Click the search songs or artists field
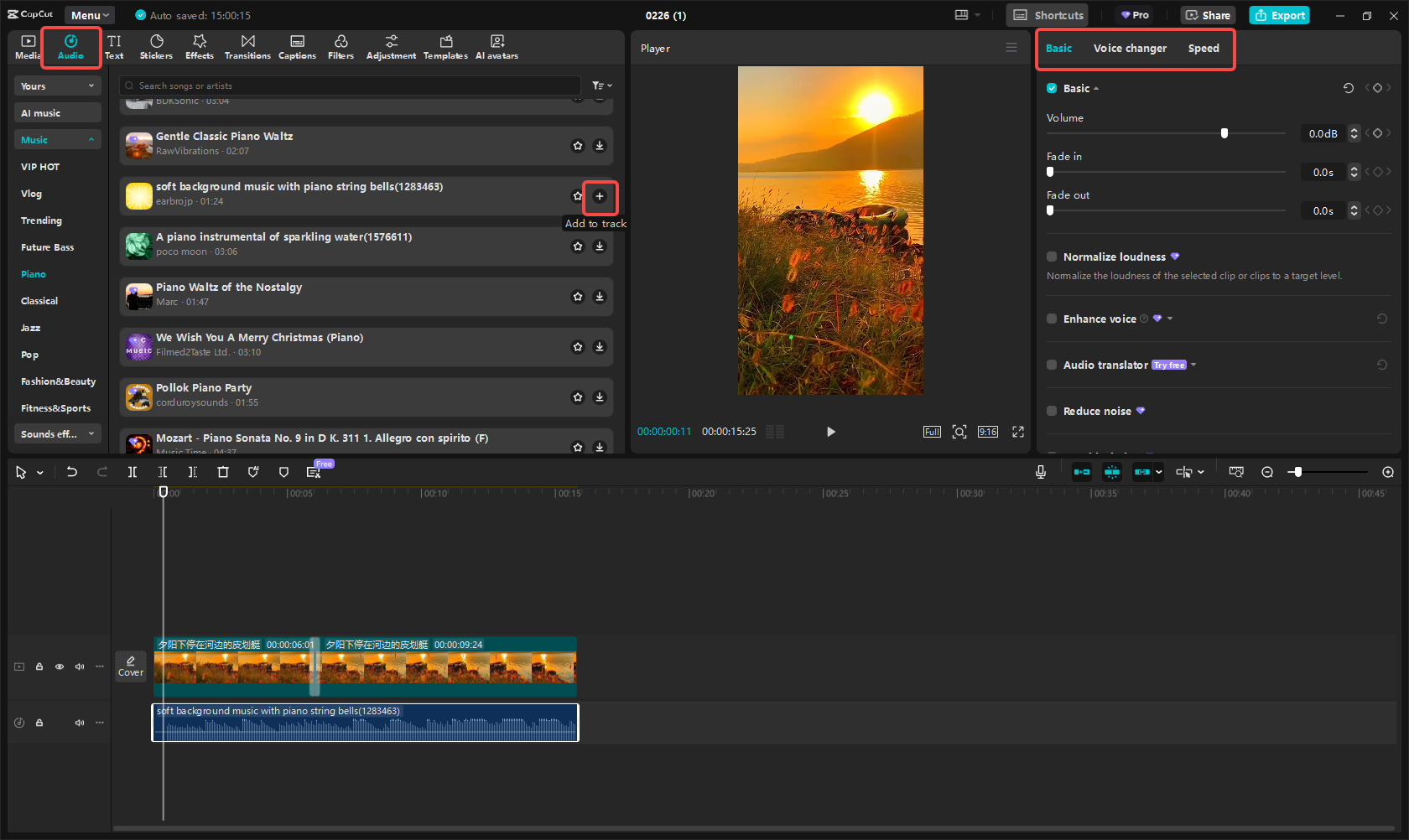This screenshot has height=840, width=1409. 352,86
